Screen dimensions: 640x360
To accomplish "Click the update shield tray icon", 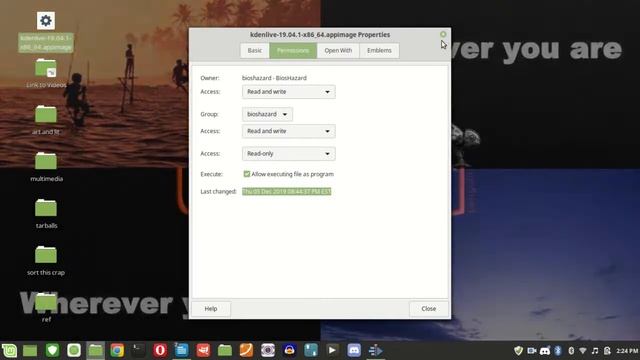I will (x=518, y=351).
